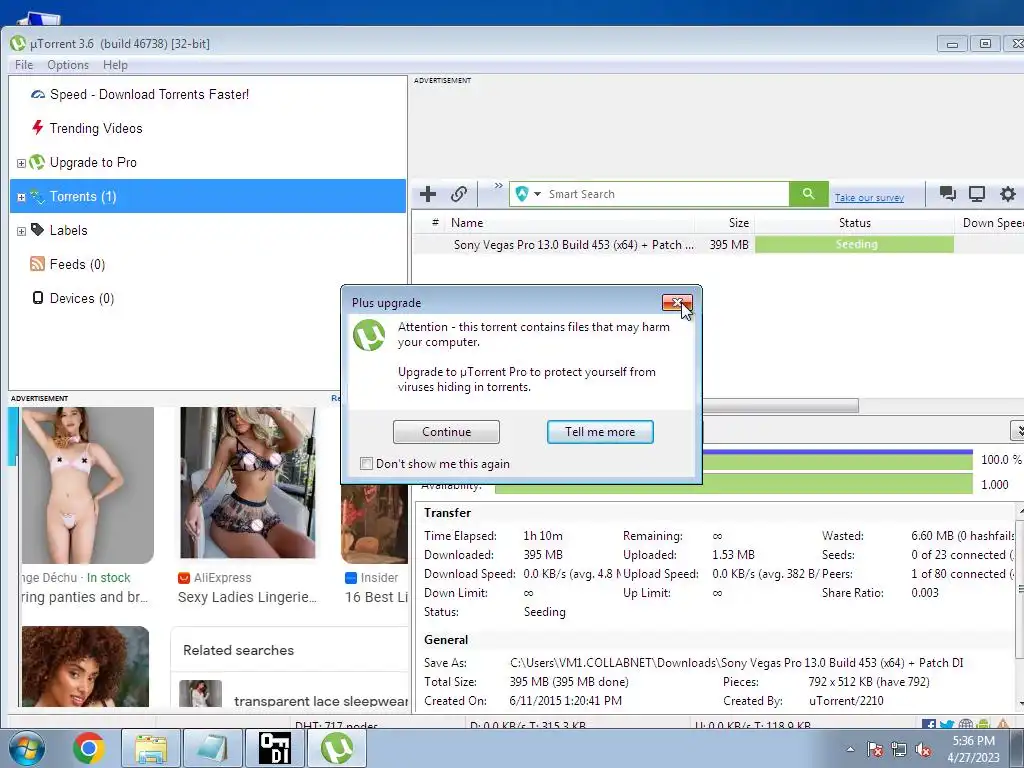Click the shield search provider icon
Viewport: 1024px width, 768px height.
click(x=522, y=194)
